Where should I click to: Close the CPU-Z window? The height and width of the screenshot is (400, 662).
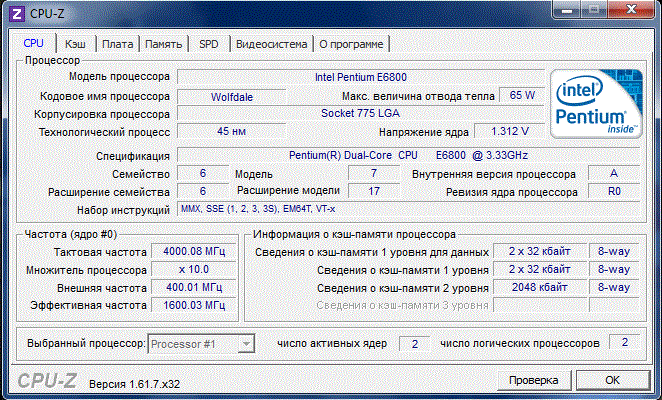coord(630,11)
